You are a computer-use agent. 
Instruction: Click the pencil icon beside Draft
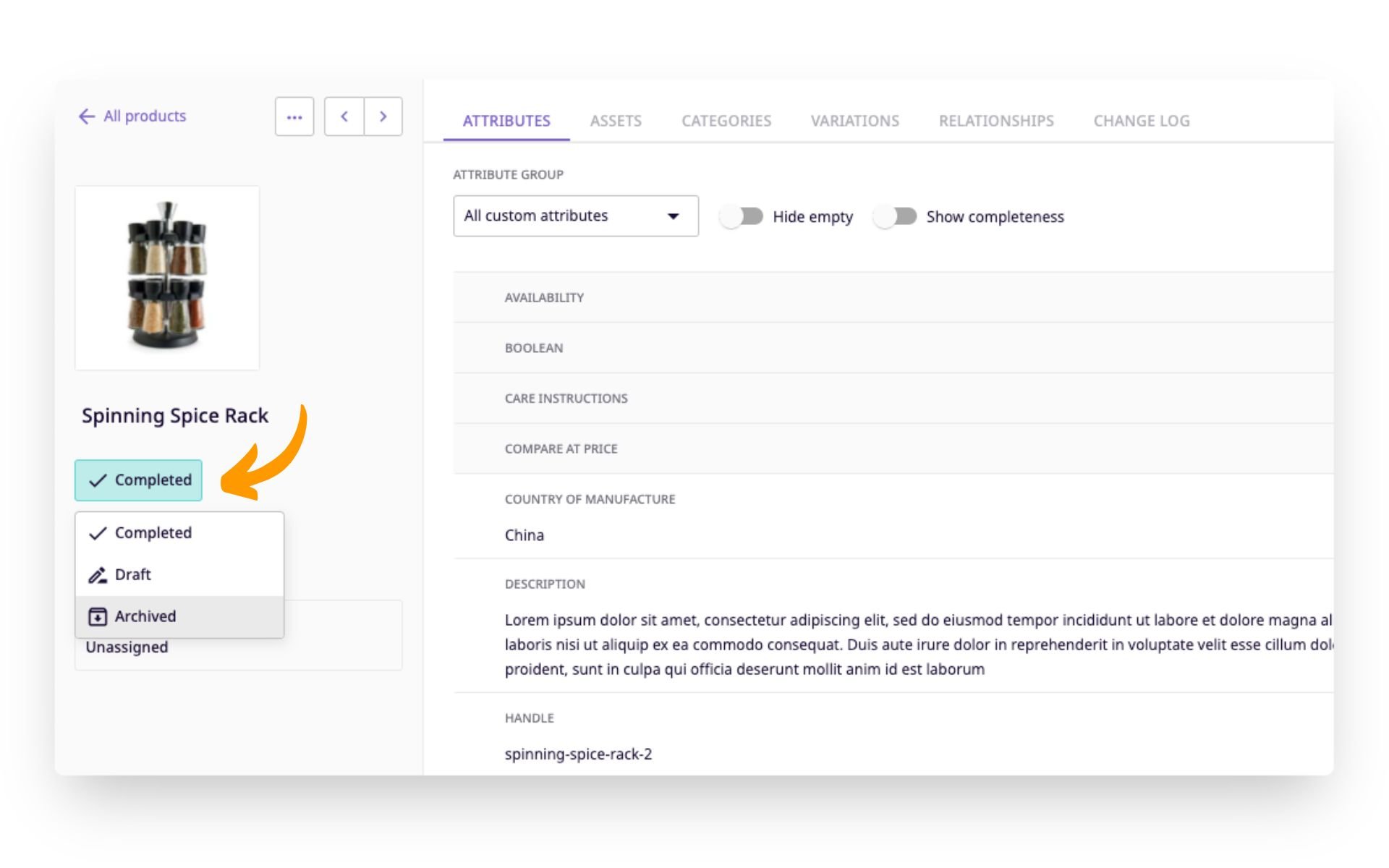pos(97,574)
